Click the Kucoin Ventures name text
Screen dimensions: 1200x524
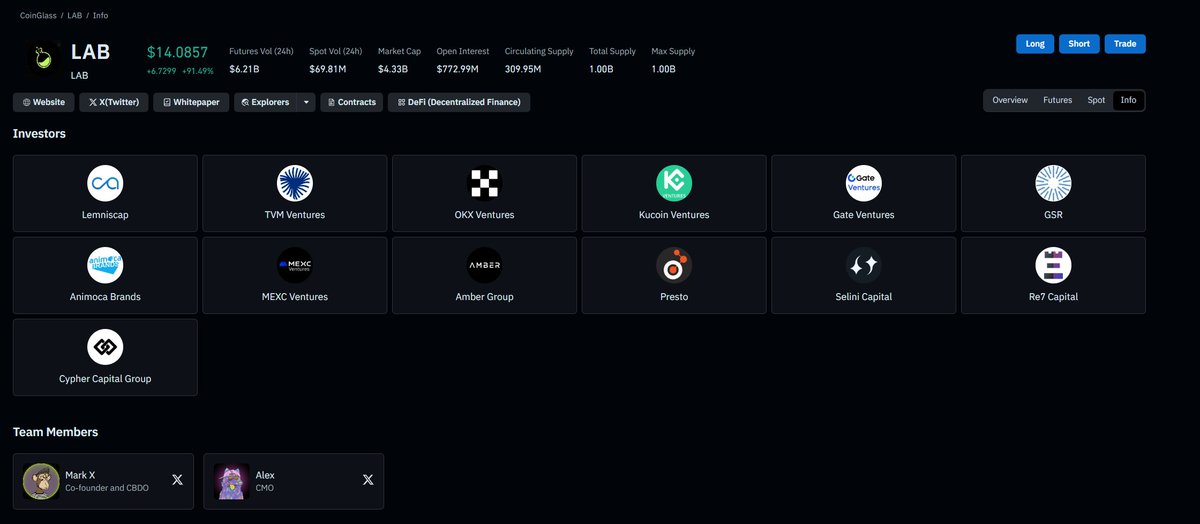pos(674,215)
